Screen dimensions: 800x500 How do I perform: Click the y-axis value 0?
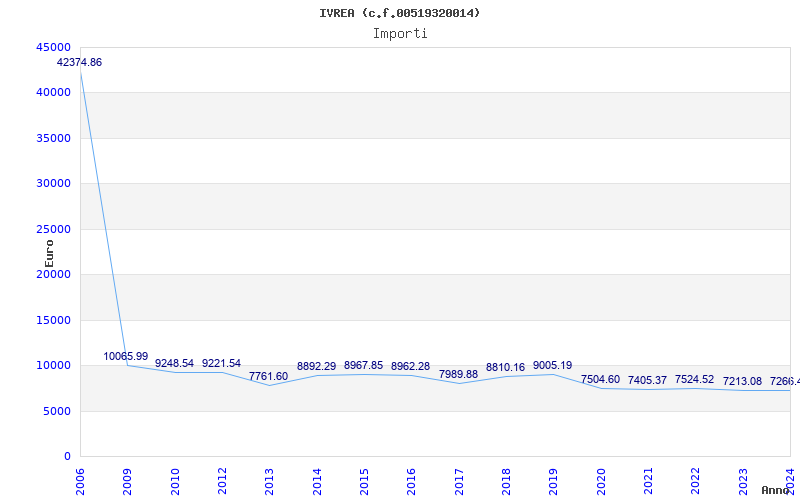point(67,456)
